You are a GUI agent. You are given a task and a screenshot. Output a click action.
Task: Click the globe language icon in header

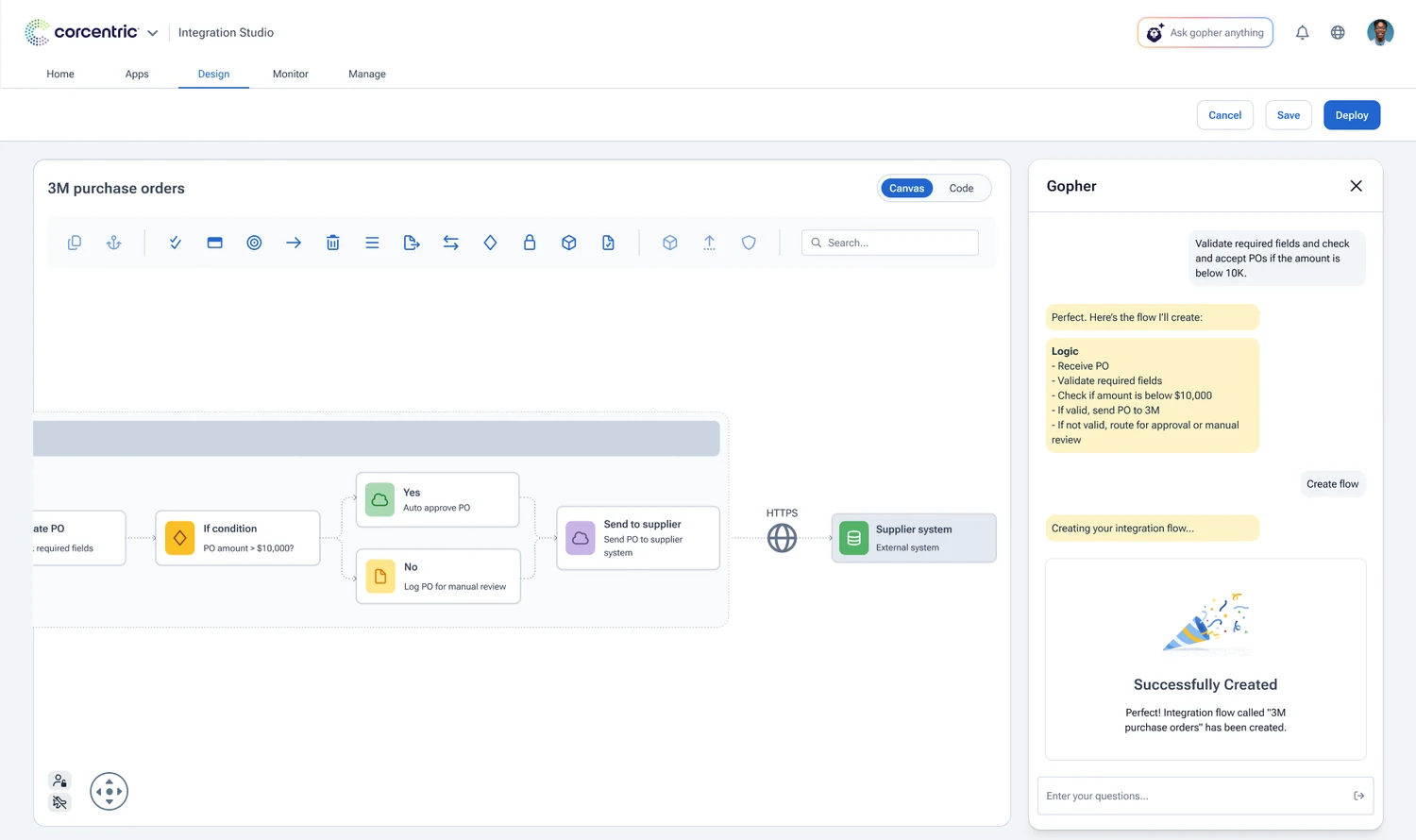tap(1338, 33)
